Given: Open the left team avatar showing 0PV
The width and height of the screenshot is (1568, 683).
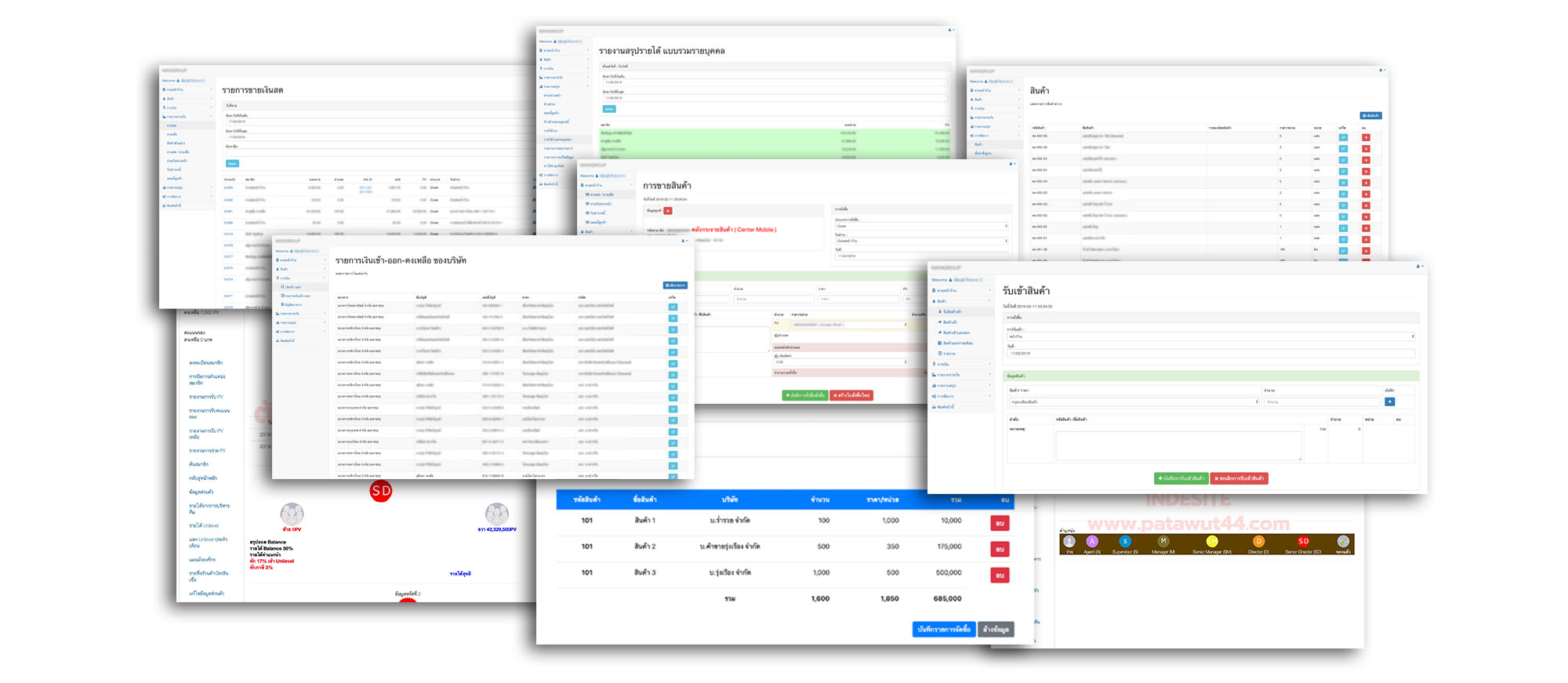Looking at the screenshot, I should [x=292, y=514].
